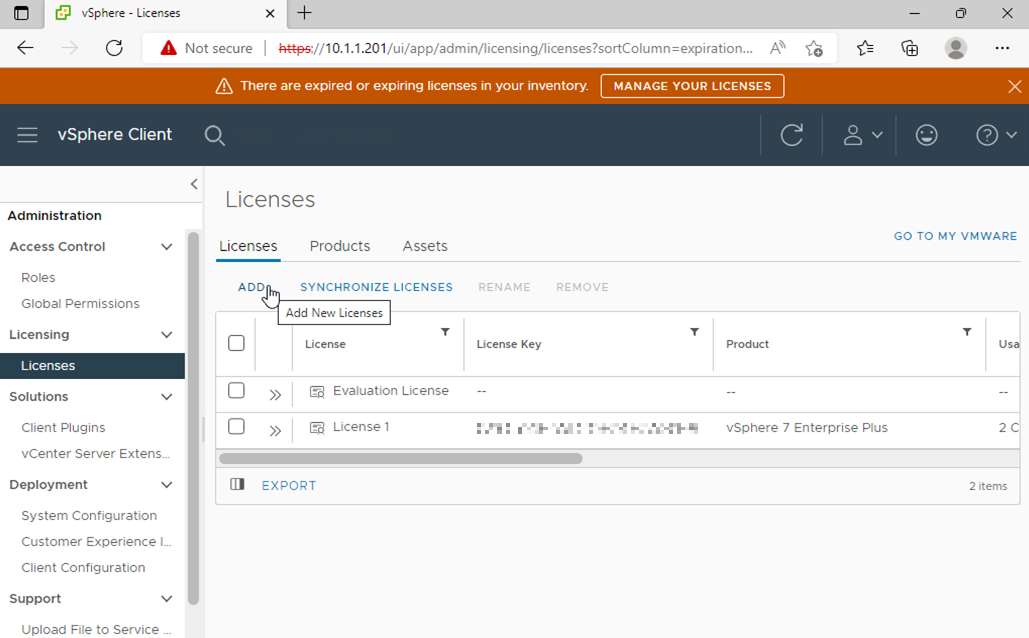Switch to the Products tab
1029x638 pixels.
coord(339,246)
